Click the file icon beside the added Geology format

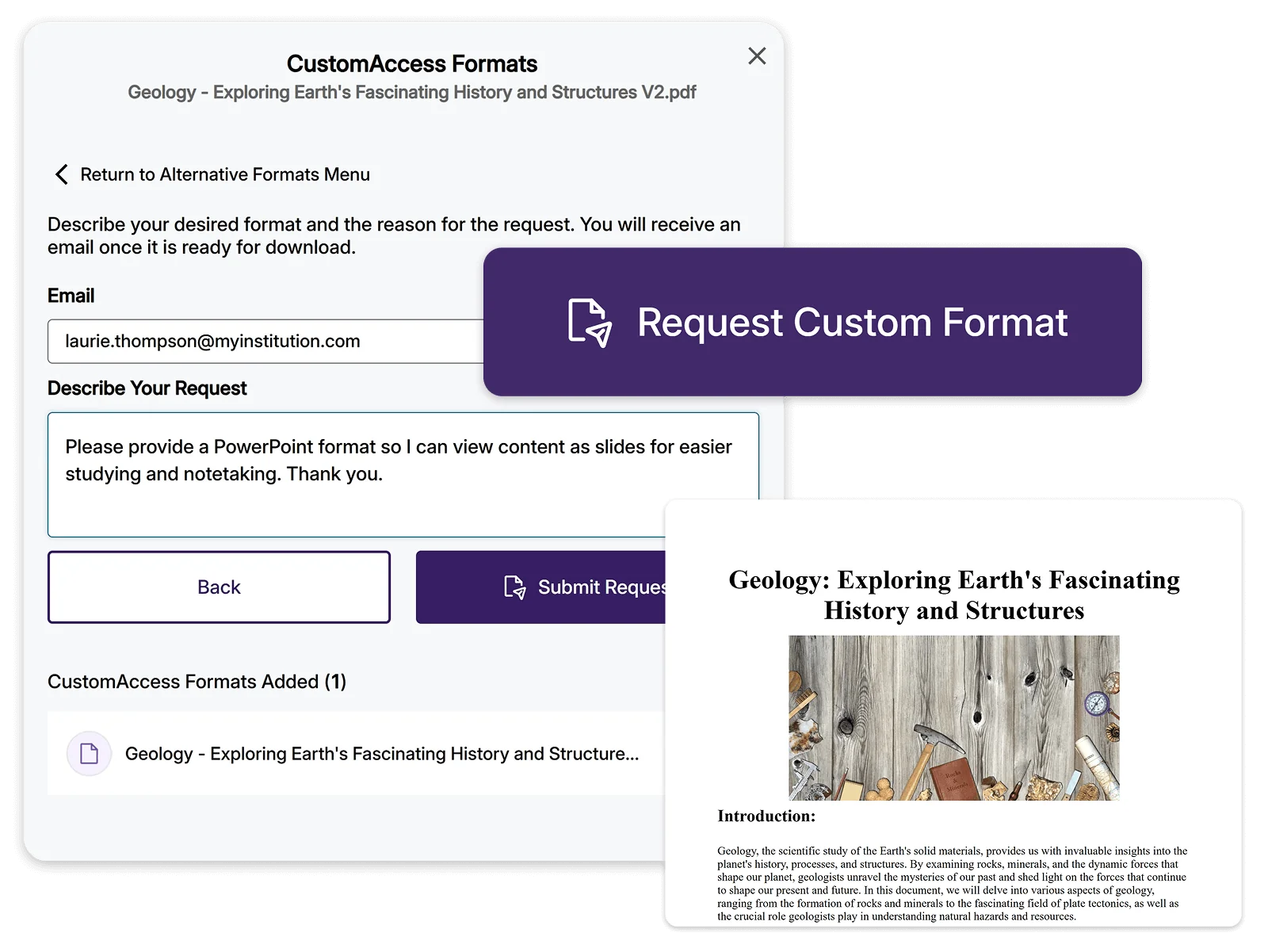89,753
